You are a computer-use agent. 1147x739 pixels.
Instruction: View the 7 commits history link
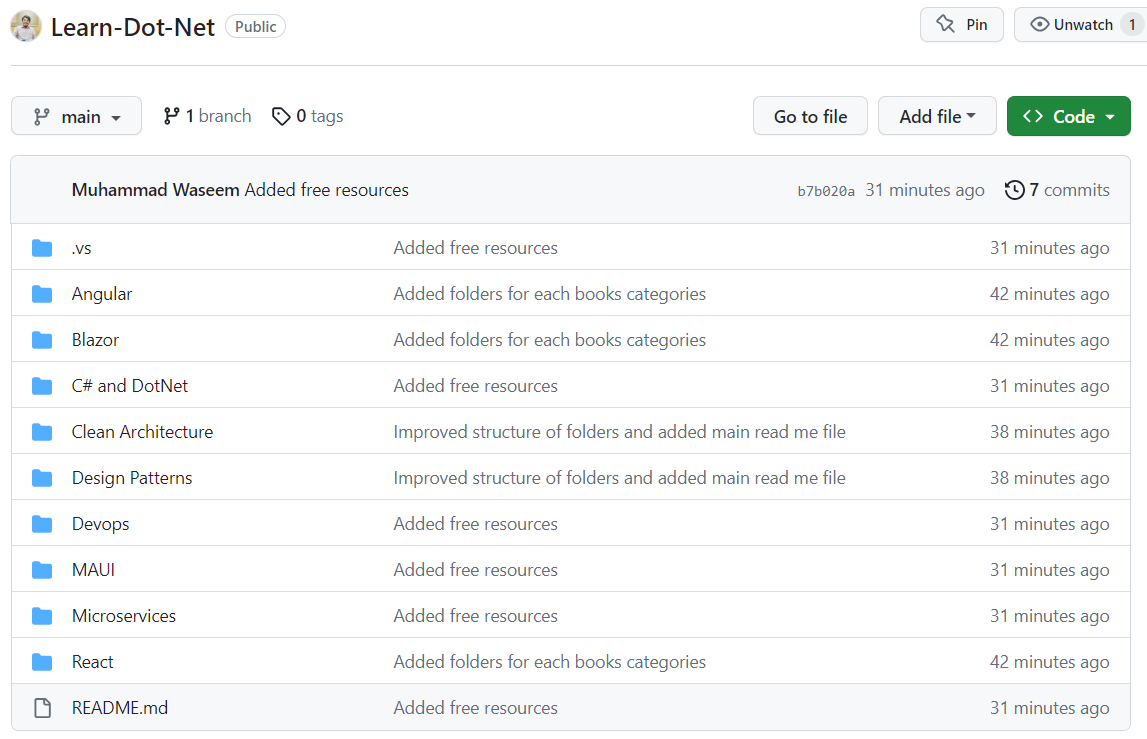coord(1057,190)
